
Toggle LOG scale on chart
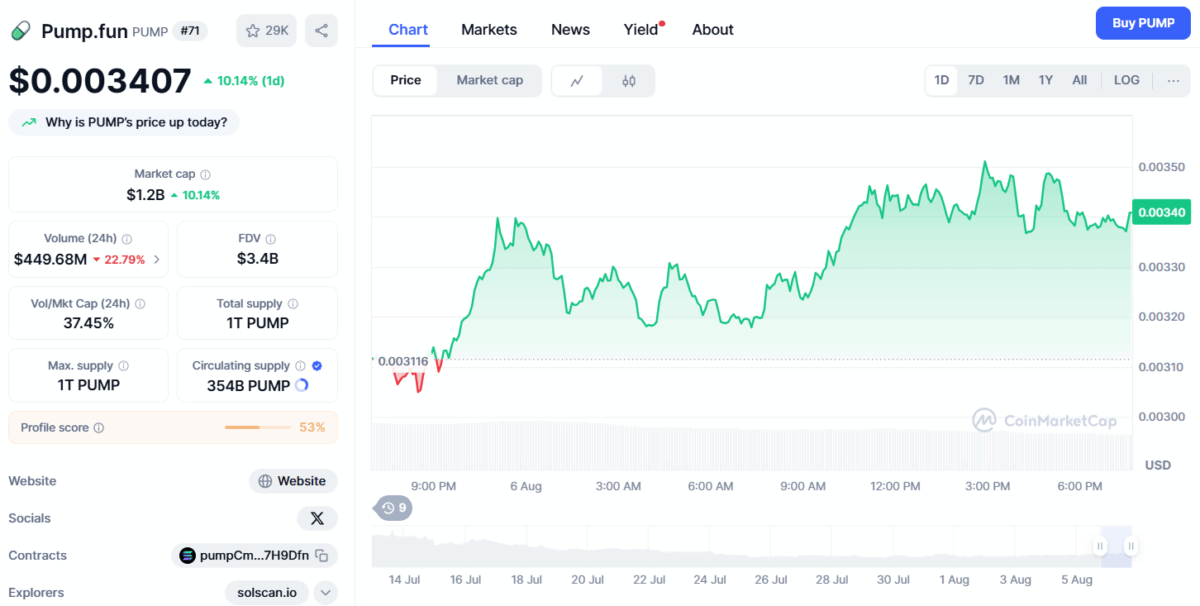(1127, 80)
